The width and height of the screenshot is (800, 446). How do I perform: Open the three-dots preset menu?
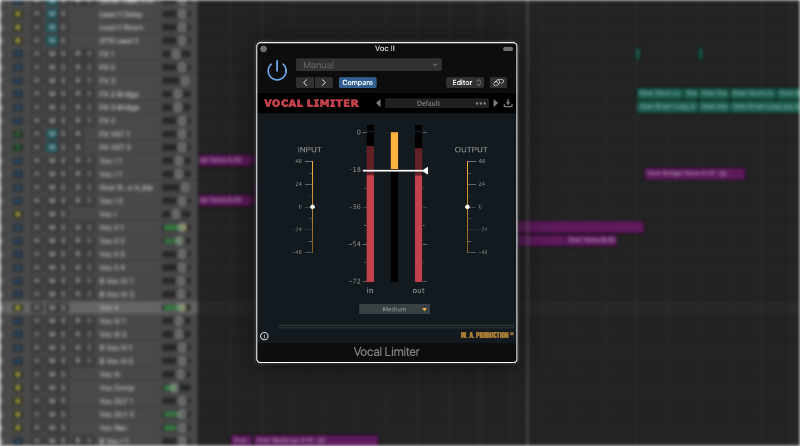[x=481, y=103]
